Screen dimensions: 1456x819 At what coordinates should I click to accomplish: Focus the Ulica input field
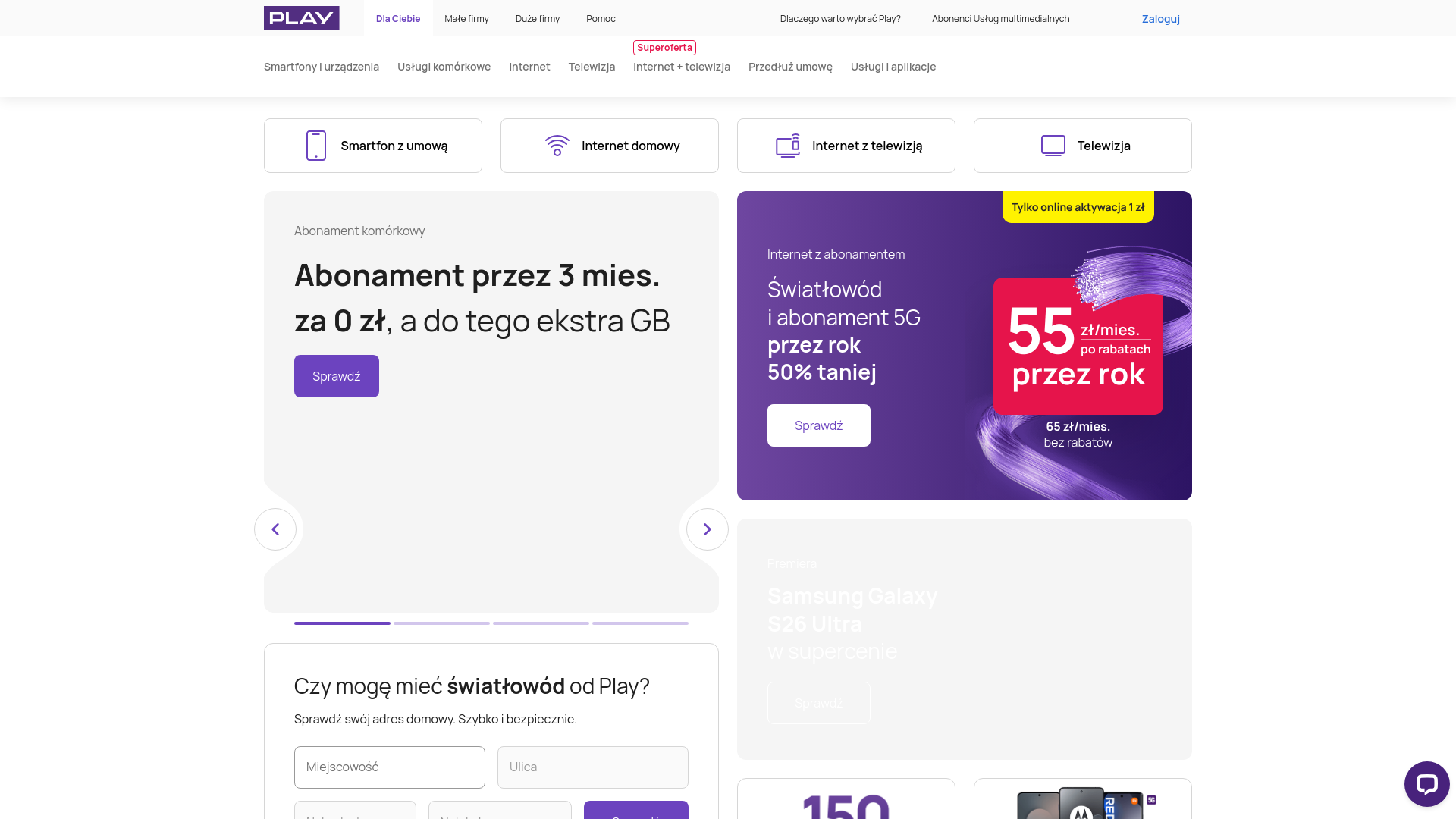(593, 767)
